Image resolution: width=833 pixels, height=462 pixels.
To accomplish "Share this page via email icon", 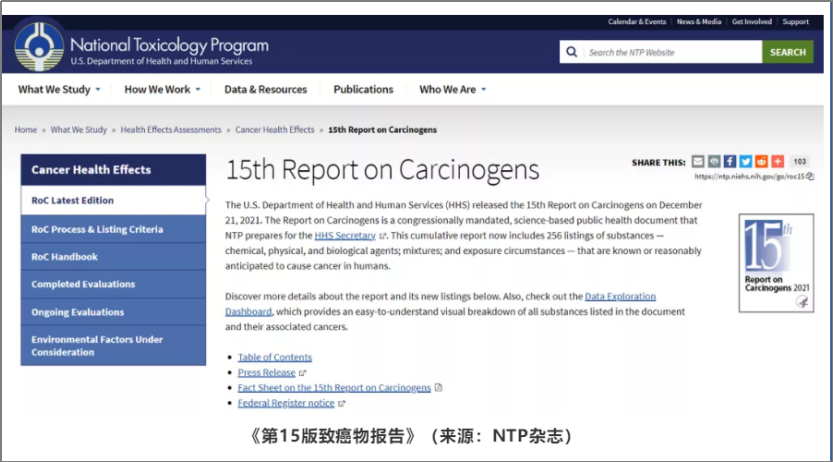I will click(x=698, y=161).
